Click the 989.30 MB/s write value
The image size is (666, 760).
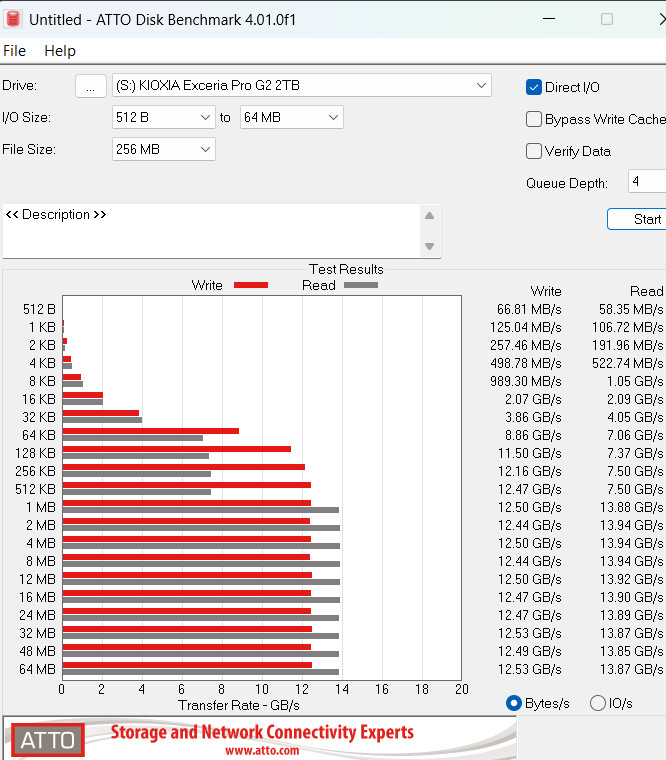click(525, 381)
